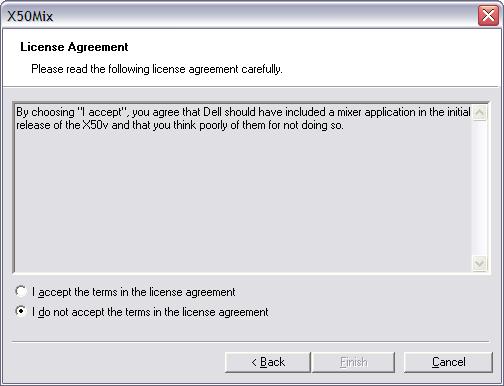Click the "Please read the following license agreement carefully" text

click(157, 69)
